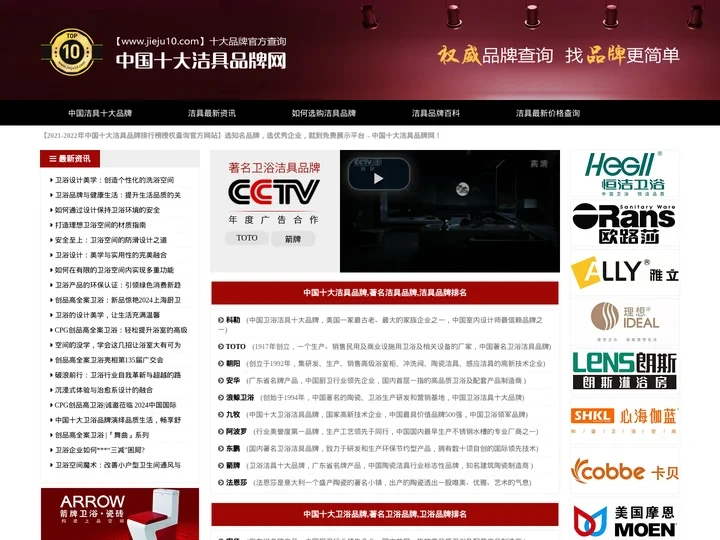Select the TOTO brand button

247,238
